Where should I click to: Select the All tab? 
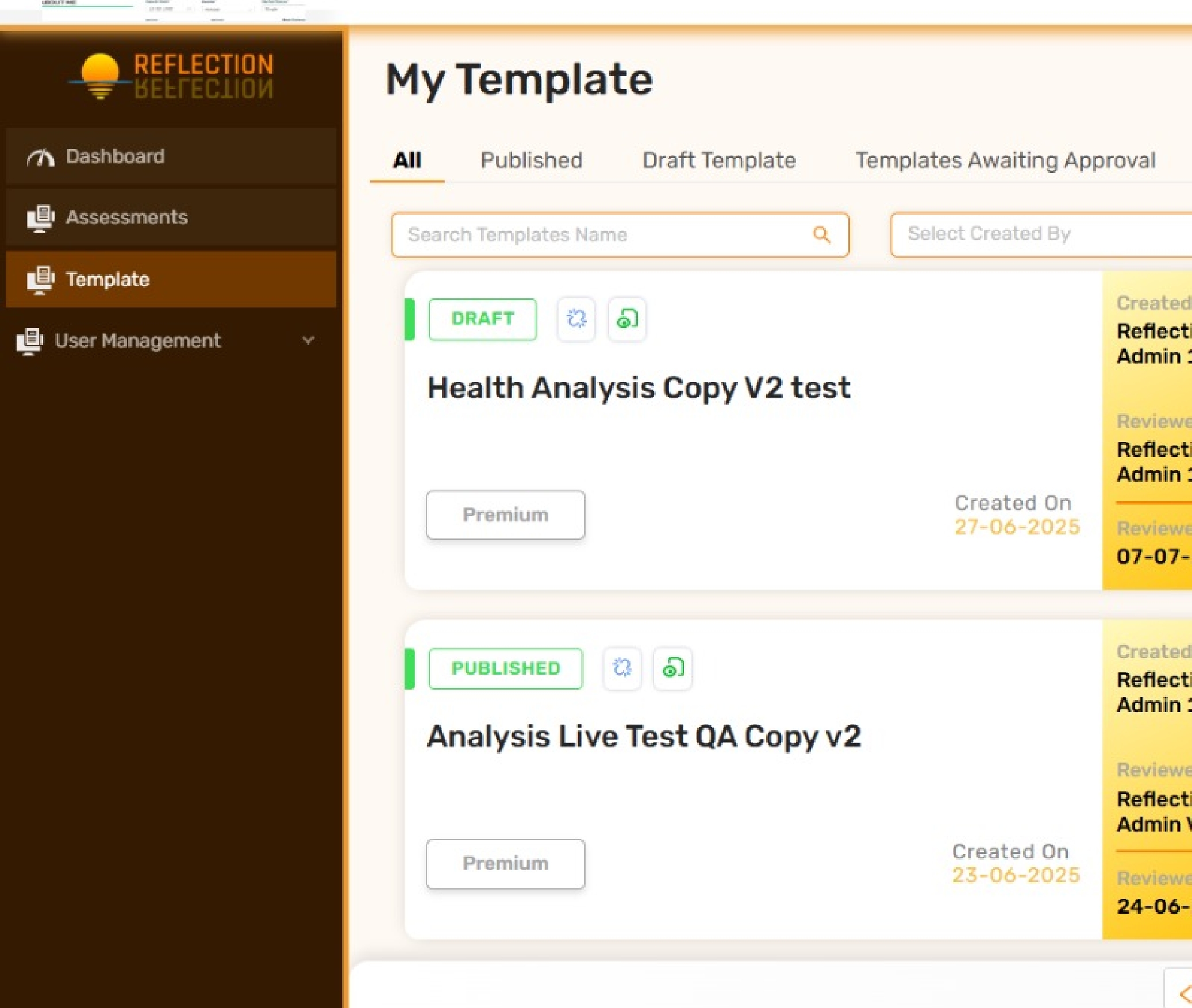407,160
